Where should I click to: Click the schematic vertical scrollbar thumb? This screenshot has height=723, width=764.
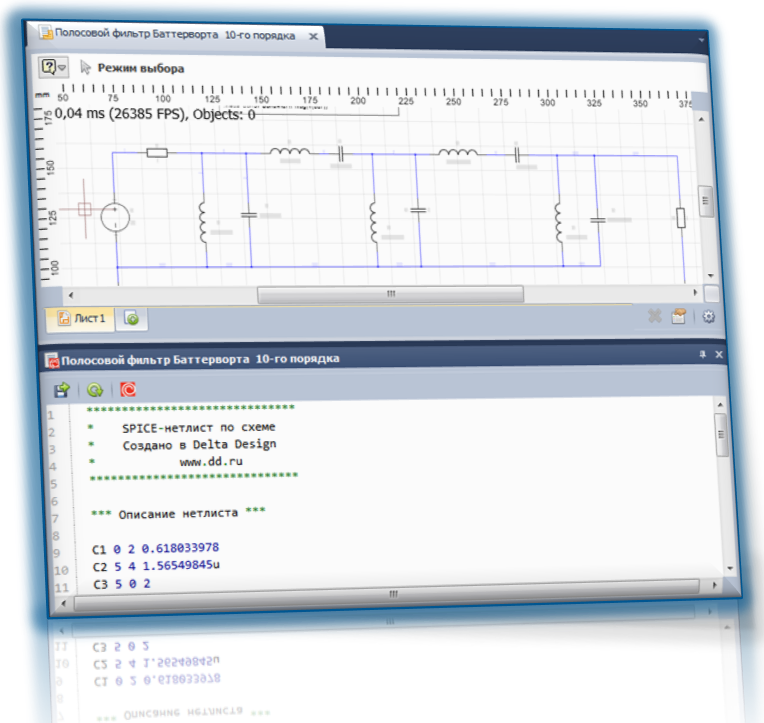706,201
